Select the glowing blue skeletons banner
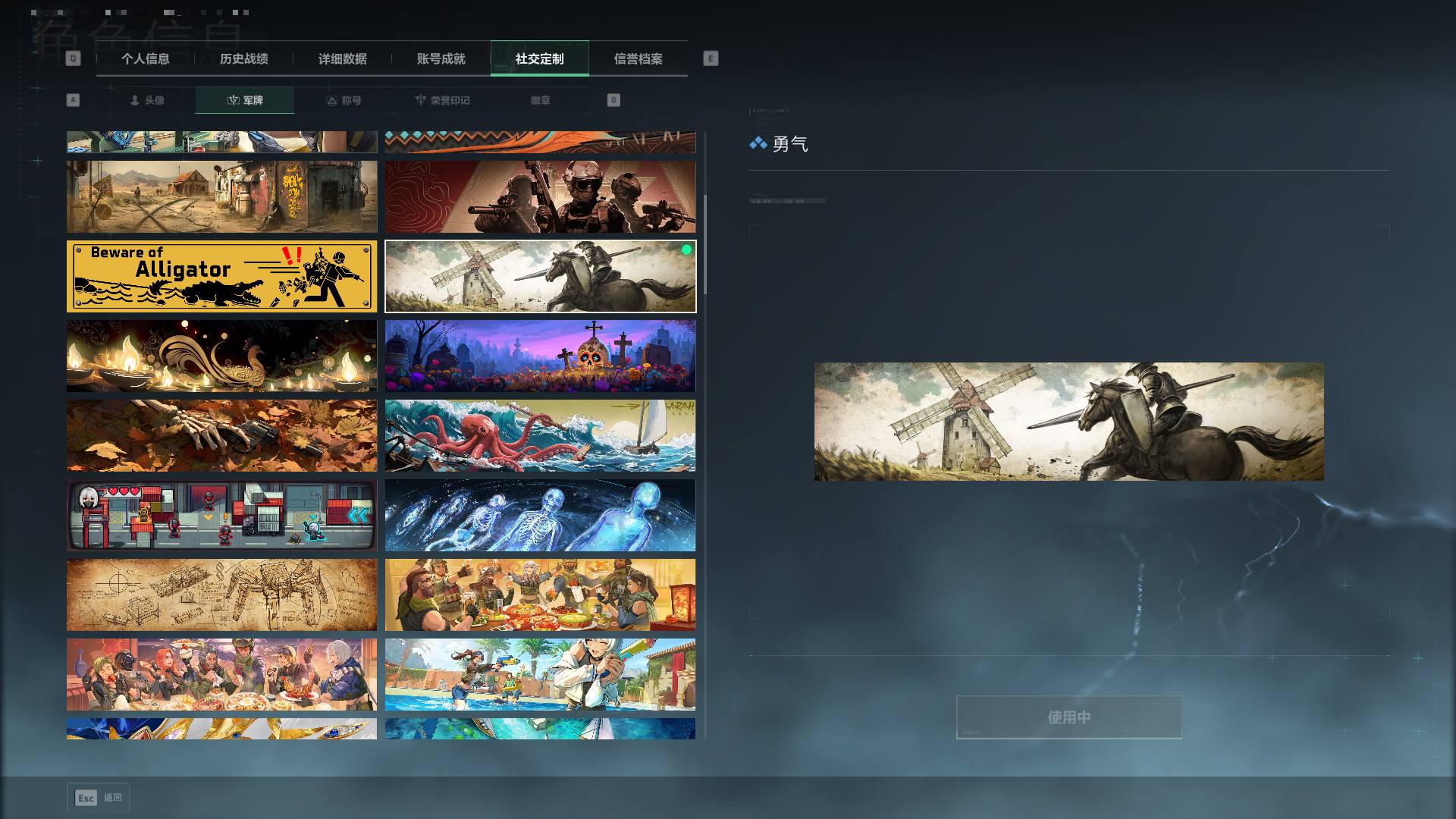The image size is (1456, 819). (540, 515)
